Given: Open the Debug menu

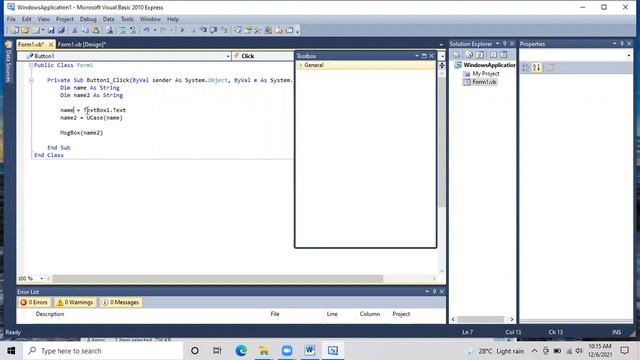Looking at the screenshot, I should [x=88, y=19].
